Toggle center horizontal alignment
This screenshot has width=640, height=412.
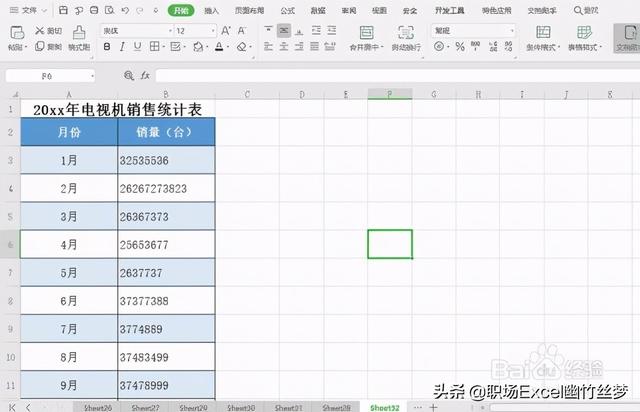click(284, 47)
